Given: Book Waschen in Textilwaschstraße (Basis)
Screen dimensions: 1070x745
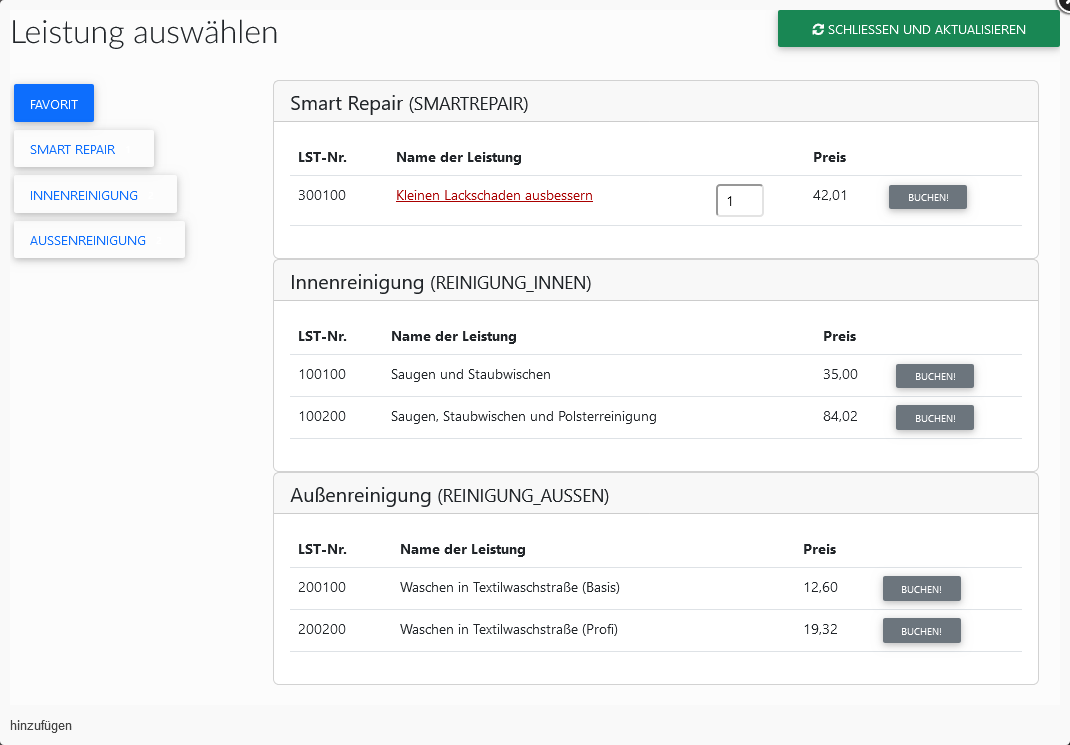Looking at the screenshot, I should coord(921,589).
